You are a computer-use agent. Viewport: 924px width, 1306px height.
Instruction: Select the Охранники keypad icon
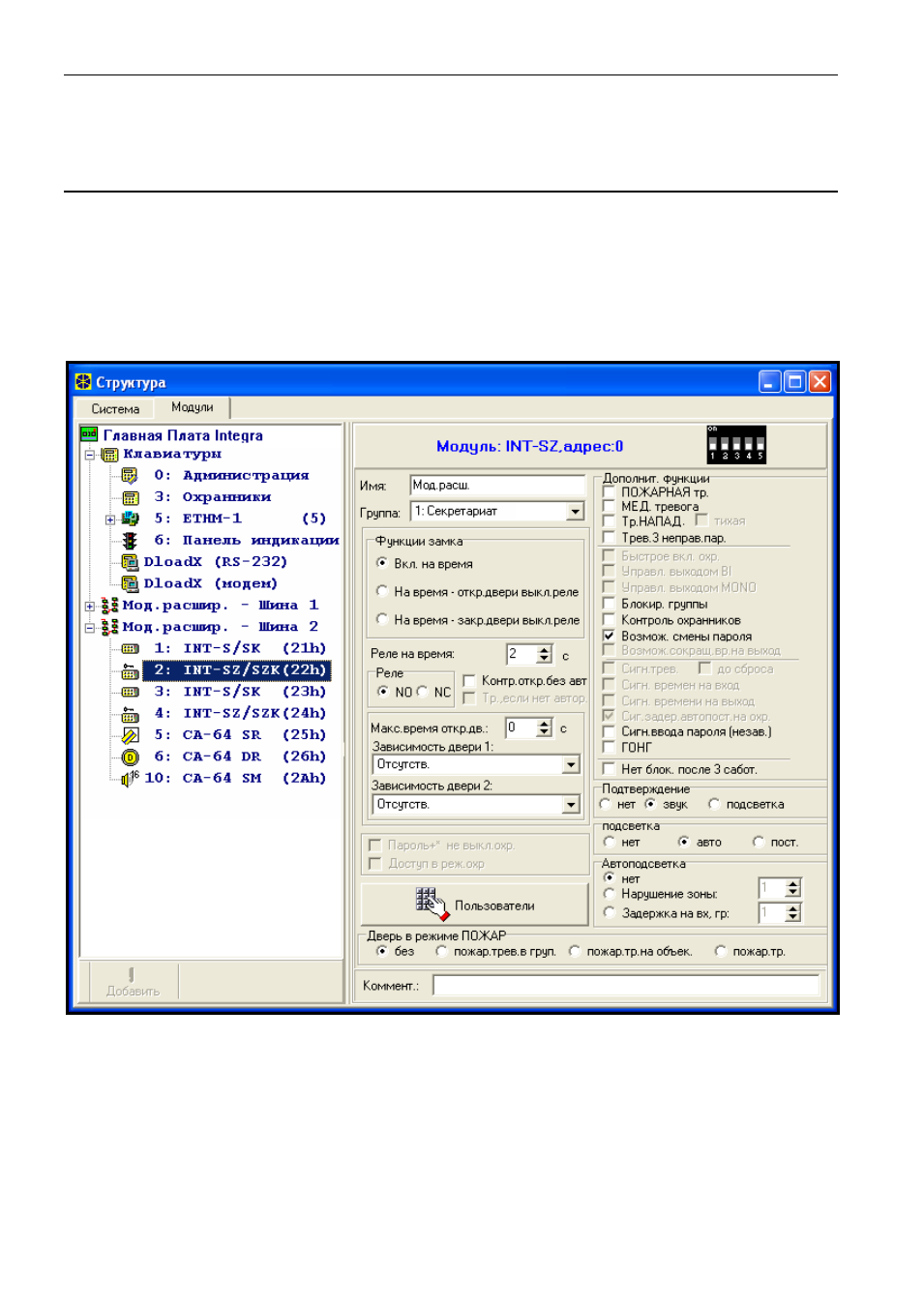(130, 497)
